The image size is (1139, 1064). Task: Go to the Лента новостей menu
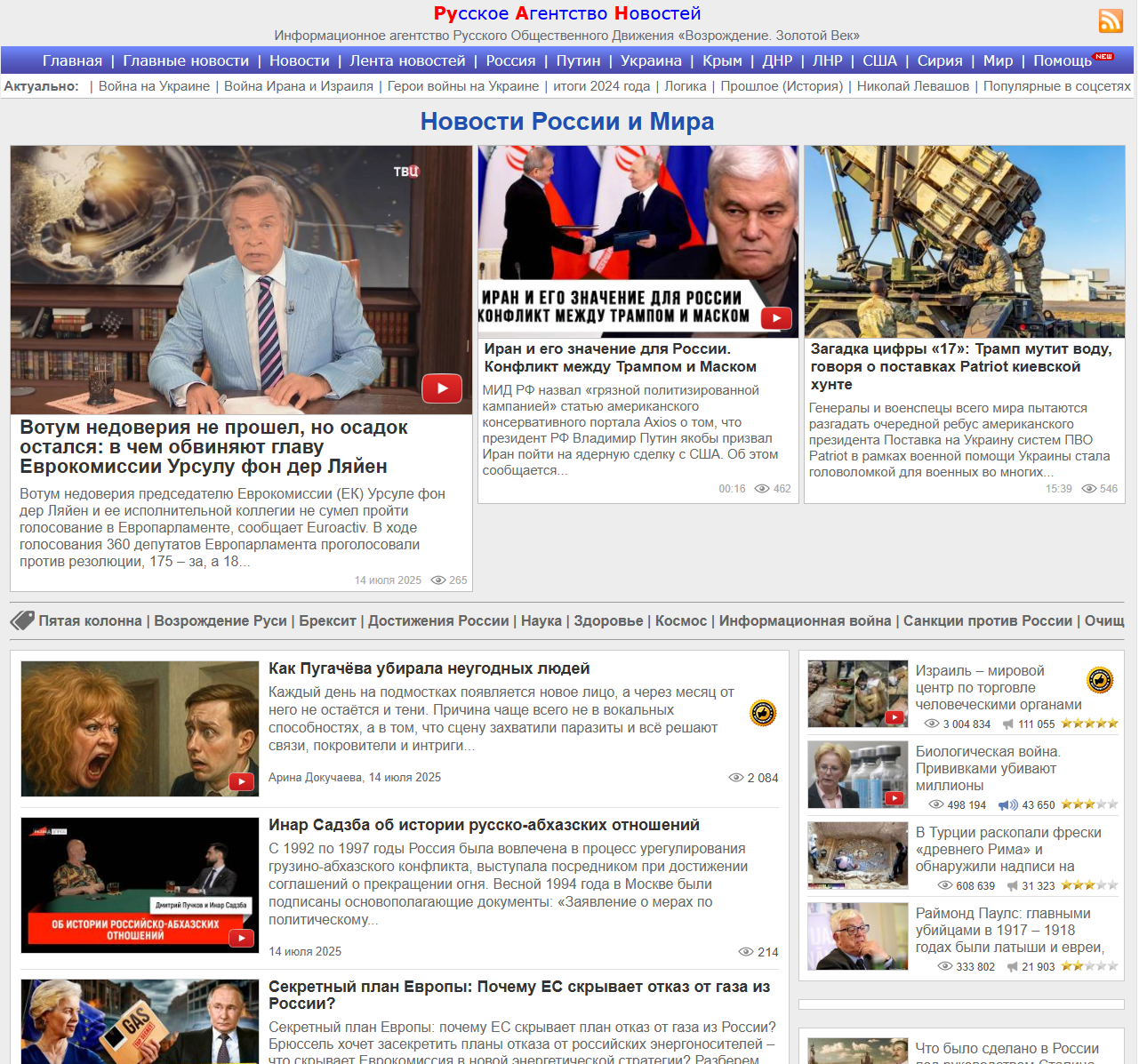[407, 60]
